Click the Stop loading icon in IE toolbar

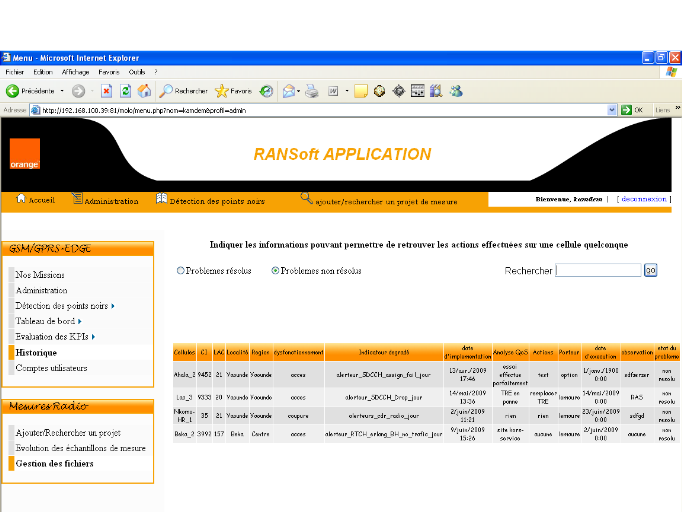tap(106, 91)
